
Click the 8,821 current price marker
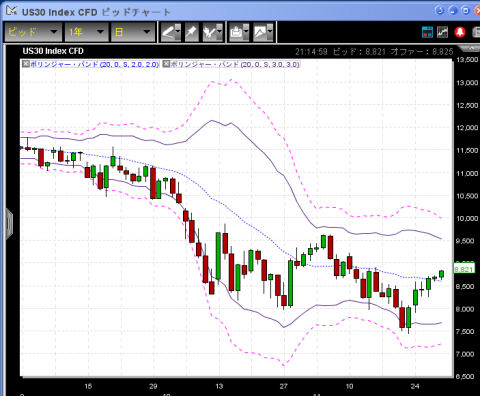pos(464,269)
